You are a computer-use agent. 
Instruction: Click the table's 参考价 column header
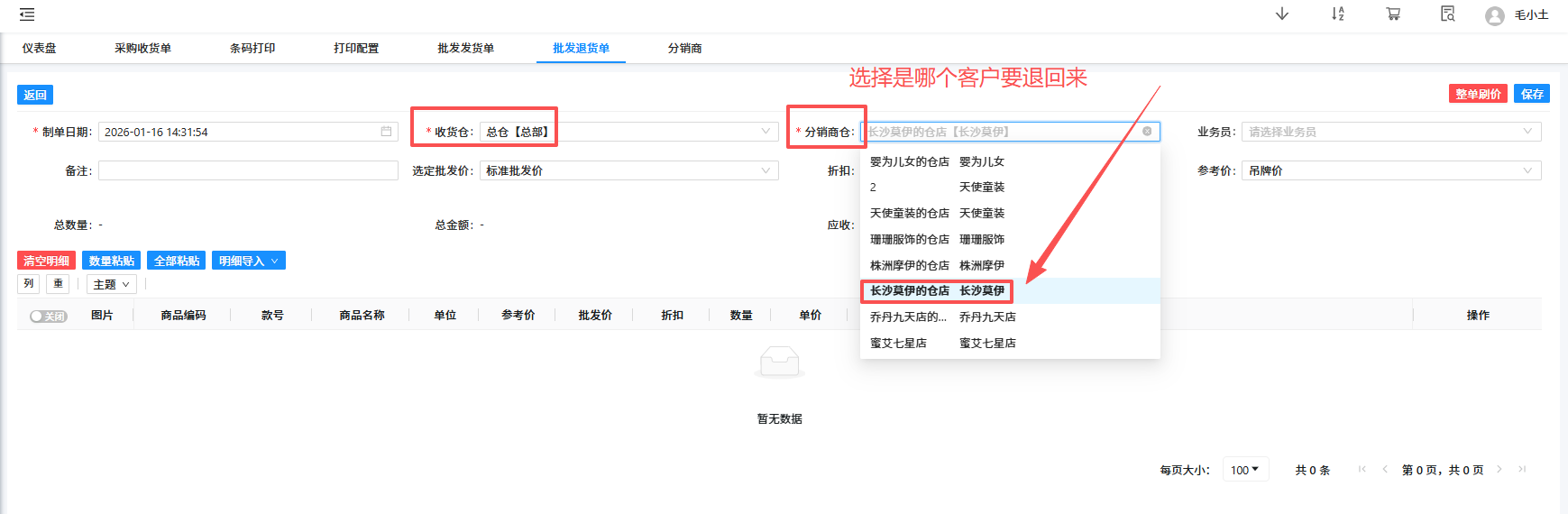518,315
